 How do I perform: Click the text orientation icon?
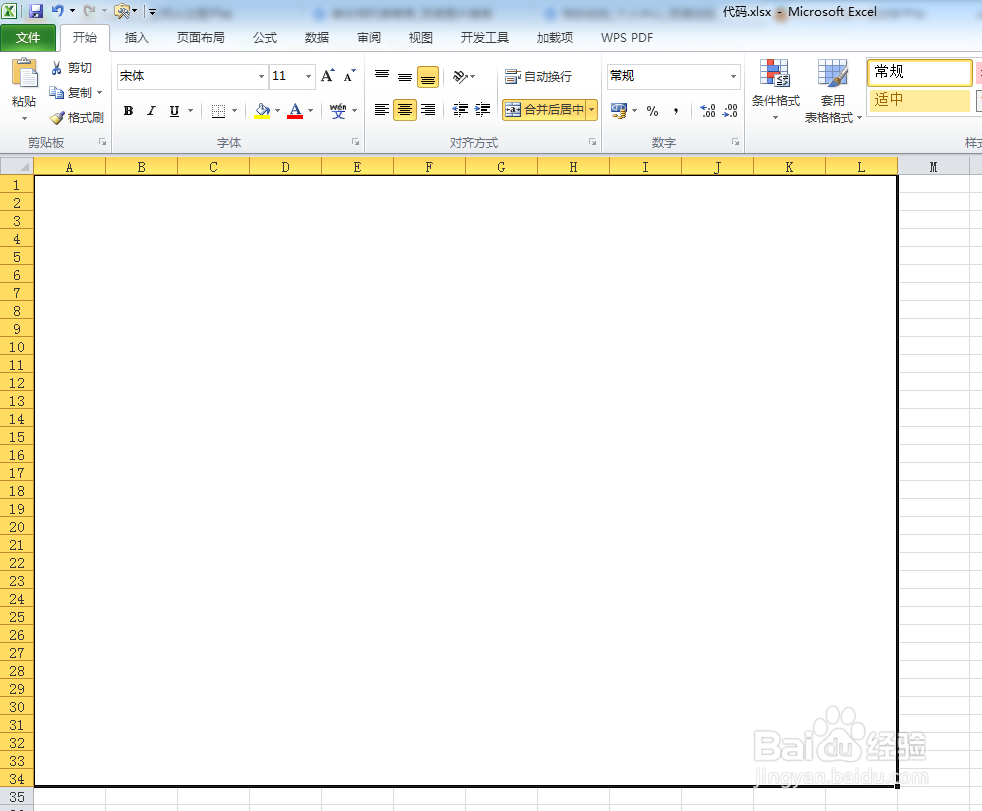pyautogui.click(x=461, y=76)
